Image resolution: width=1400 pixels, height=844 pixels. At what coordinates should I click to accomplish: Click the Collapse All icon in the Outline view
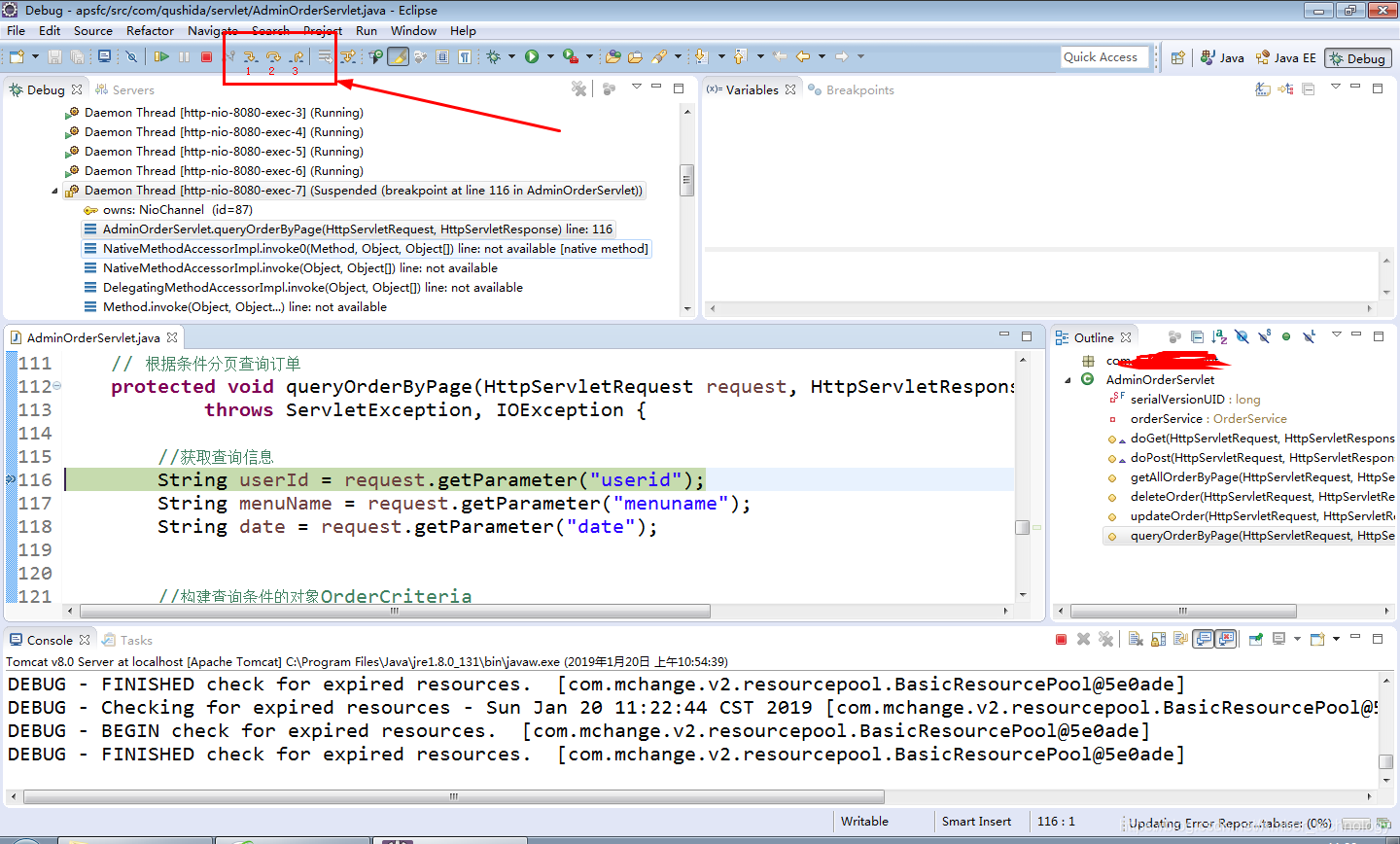tap(1197, 336)
